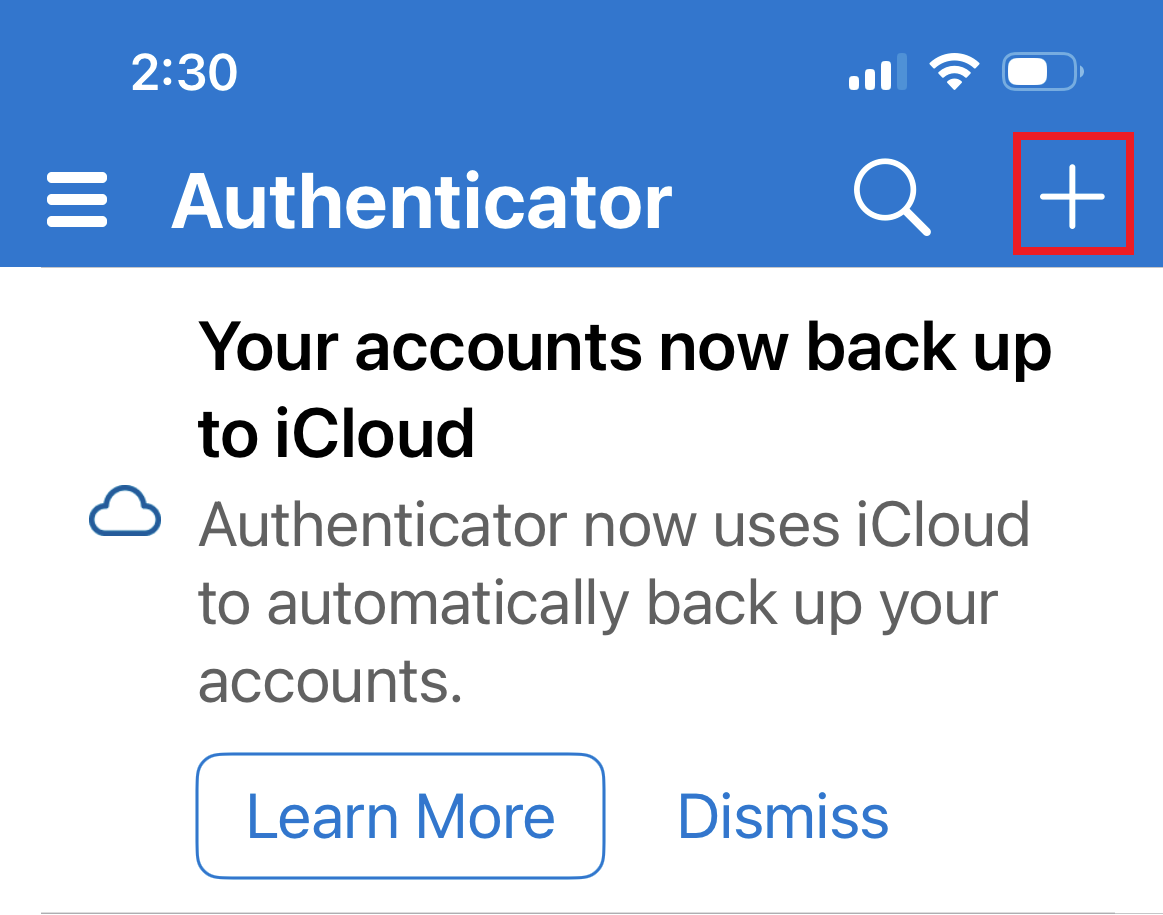This screenshot has height=915, width=1163.
Task: Click the iCloud cloud icon
Action: (x=125, y=514)
